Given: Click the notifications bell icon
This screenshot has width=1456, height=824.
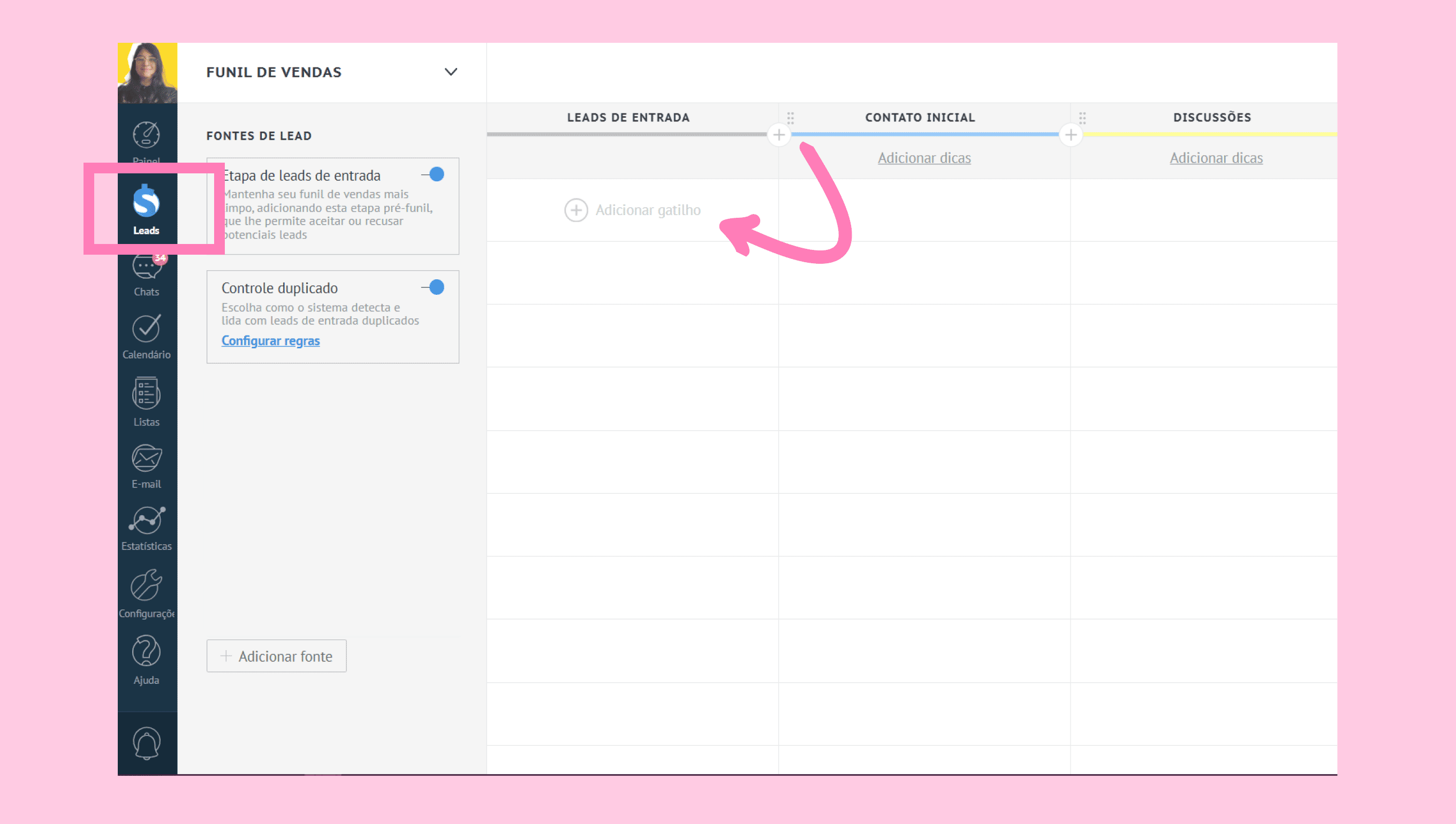Looking at the screenshot, I should 147,743.
